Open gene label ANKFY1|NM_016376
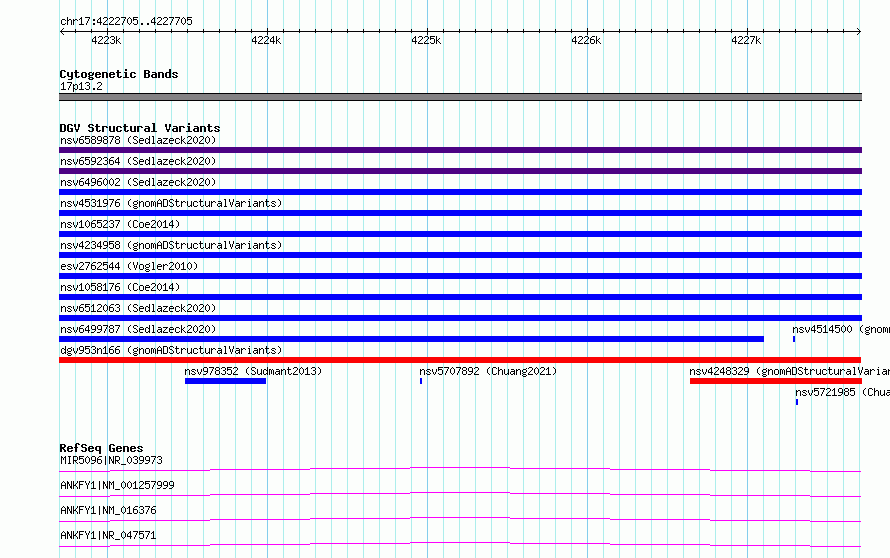The height and width of the screenshot is (558, 890). 108,510
